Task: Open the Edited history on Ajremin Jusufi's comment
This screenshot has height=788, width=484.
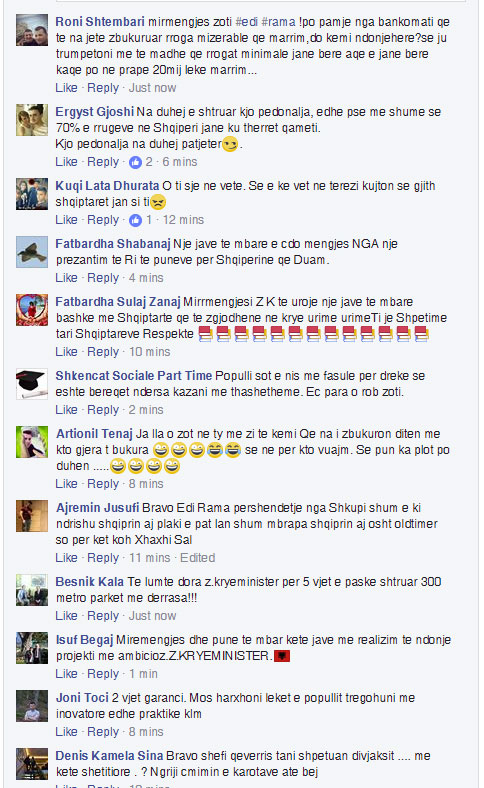Action: click(198, 558)
